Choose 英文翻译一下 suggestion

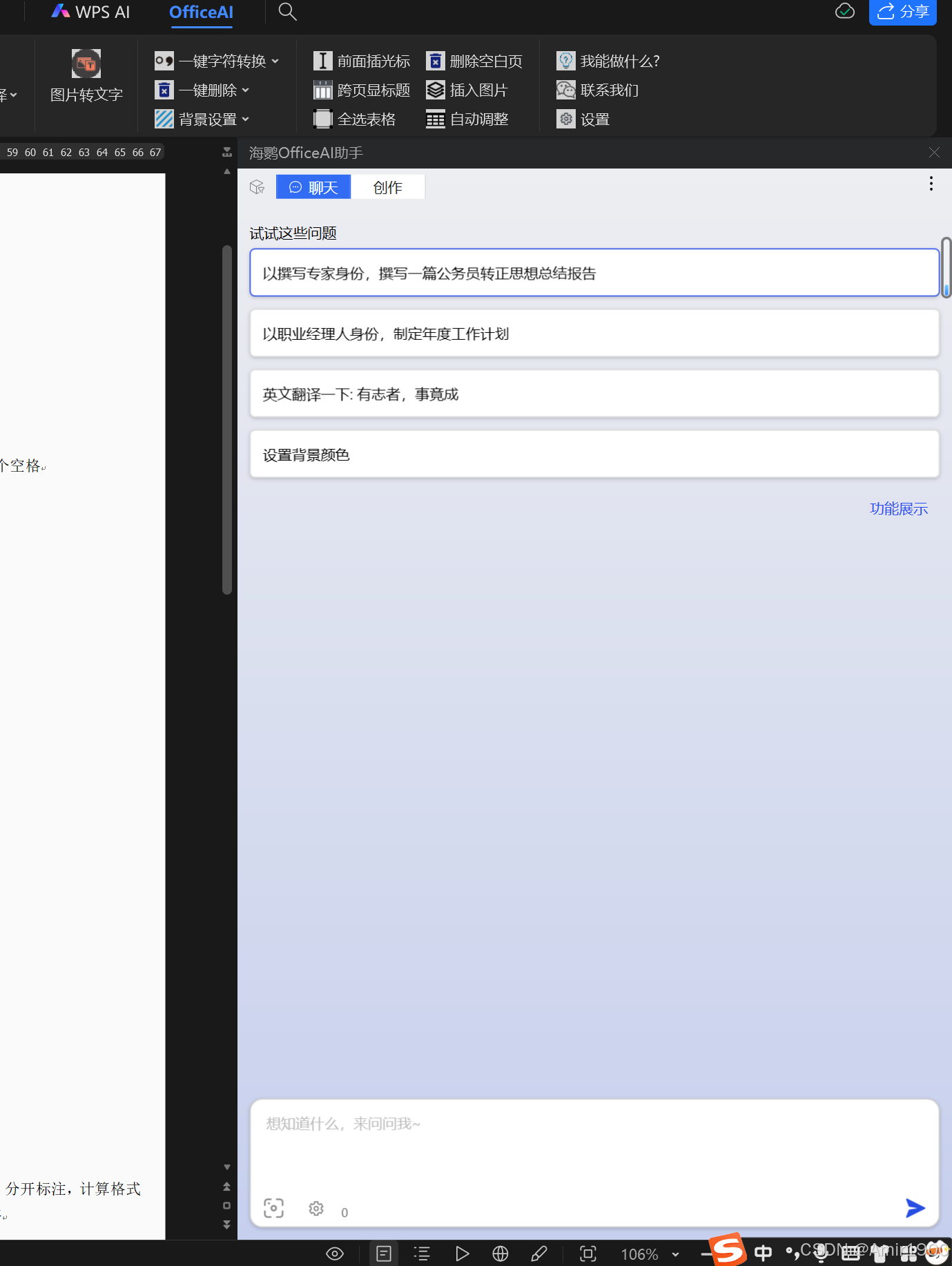(x=594, y=394)
